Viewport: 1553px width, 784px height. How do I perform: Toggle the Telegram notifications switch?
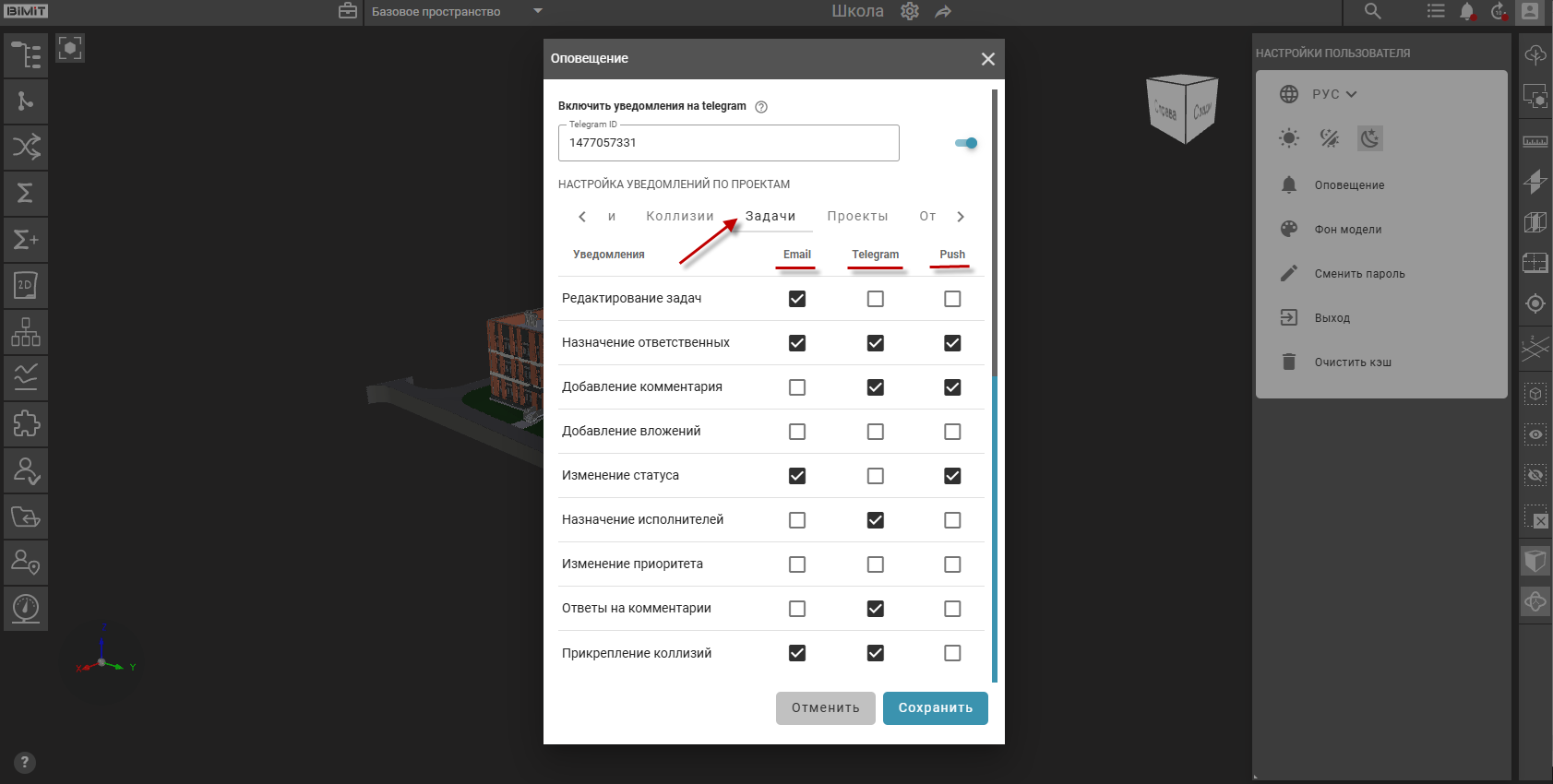pyautogui.click(x=966, y=143)
